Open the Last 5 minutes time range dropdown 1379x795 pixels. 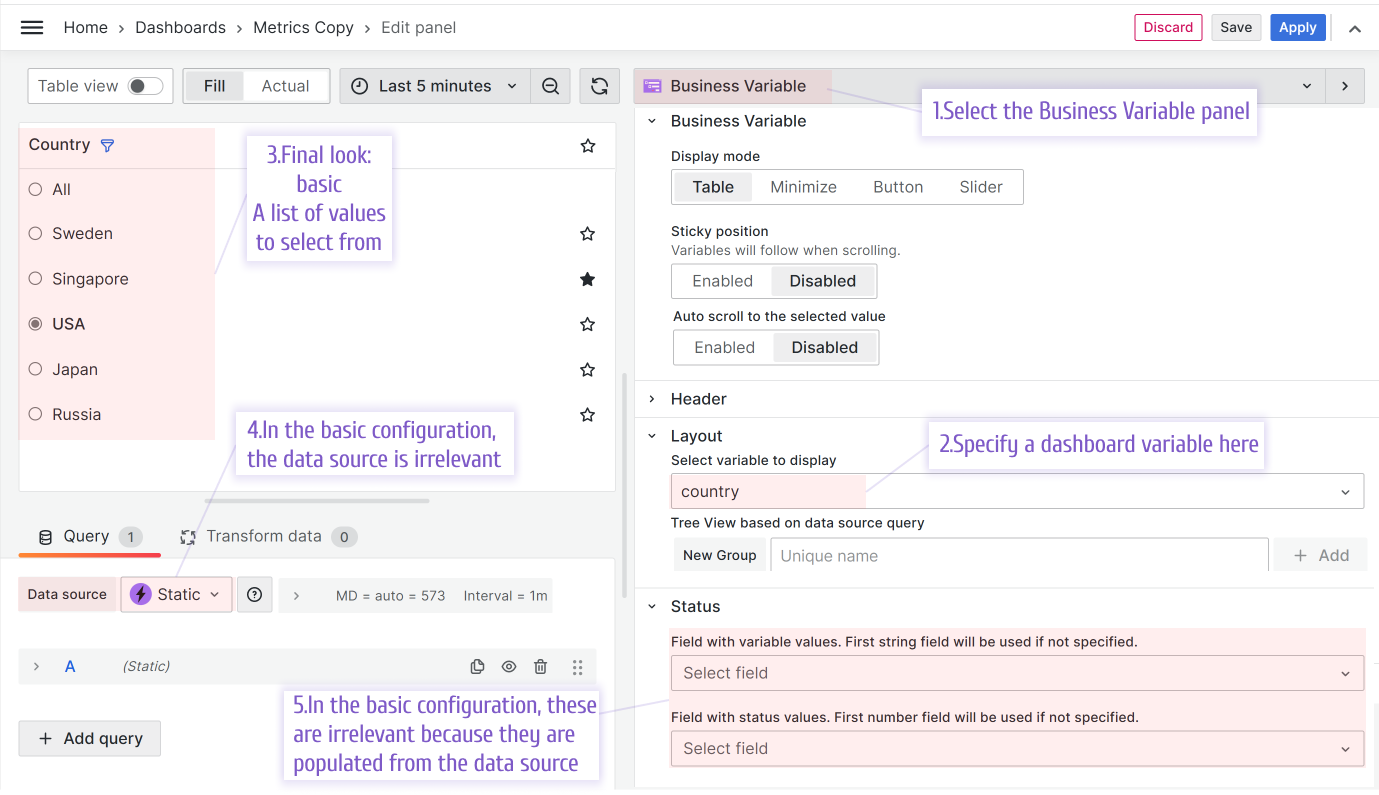tap(433, 86)
